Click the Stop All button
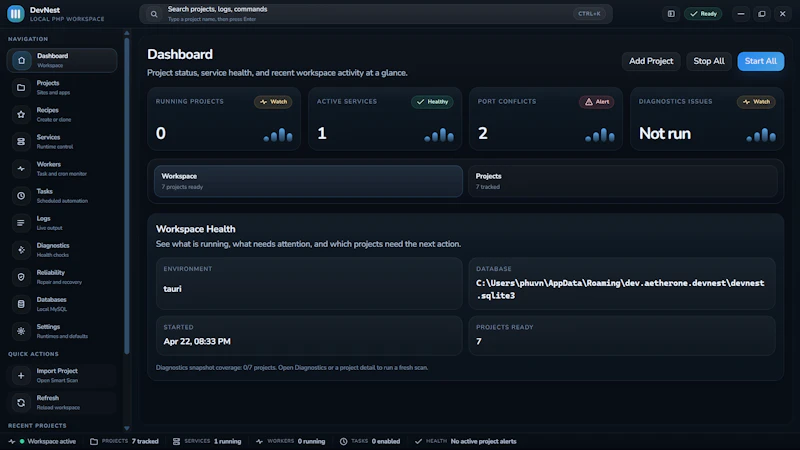The width and height of the screenshot is (800, 450). click(x=709, y=61)
